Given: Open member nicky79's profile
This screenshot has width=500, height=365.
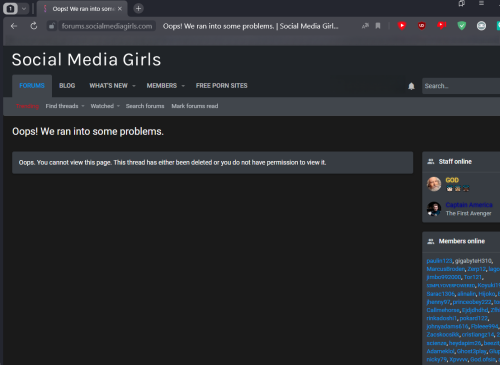Looking at the screenshot, I should [x=436, y=359].
